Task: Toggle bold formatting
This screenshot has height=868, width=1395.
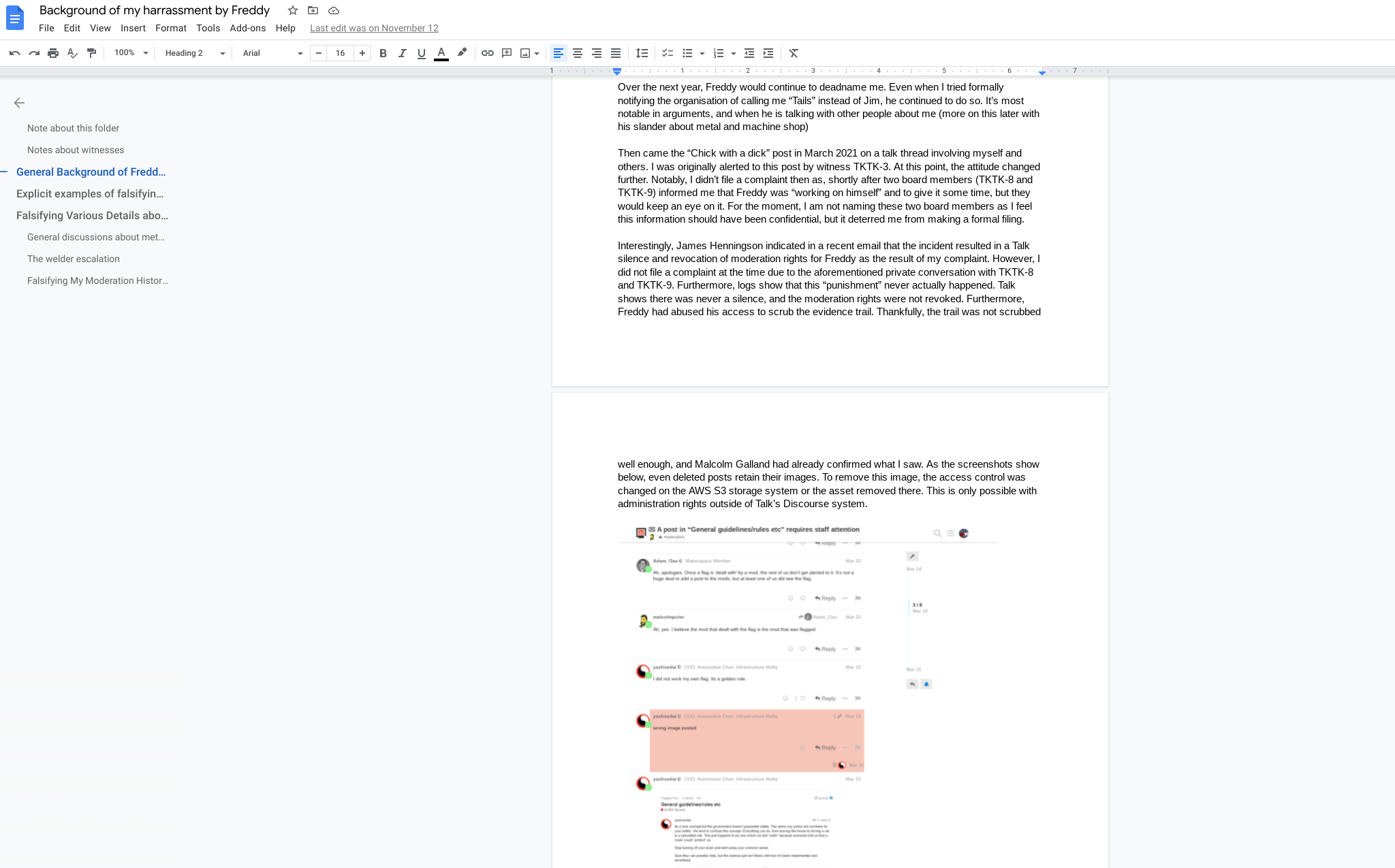Action: click(383, 53)
